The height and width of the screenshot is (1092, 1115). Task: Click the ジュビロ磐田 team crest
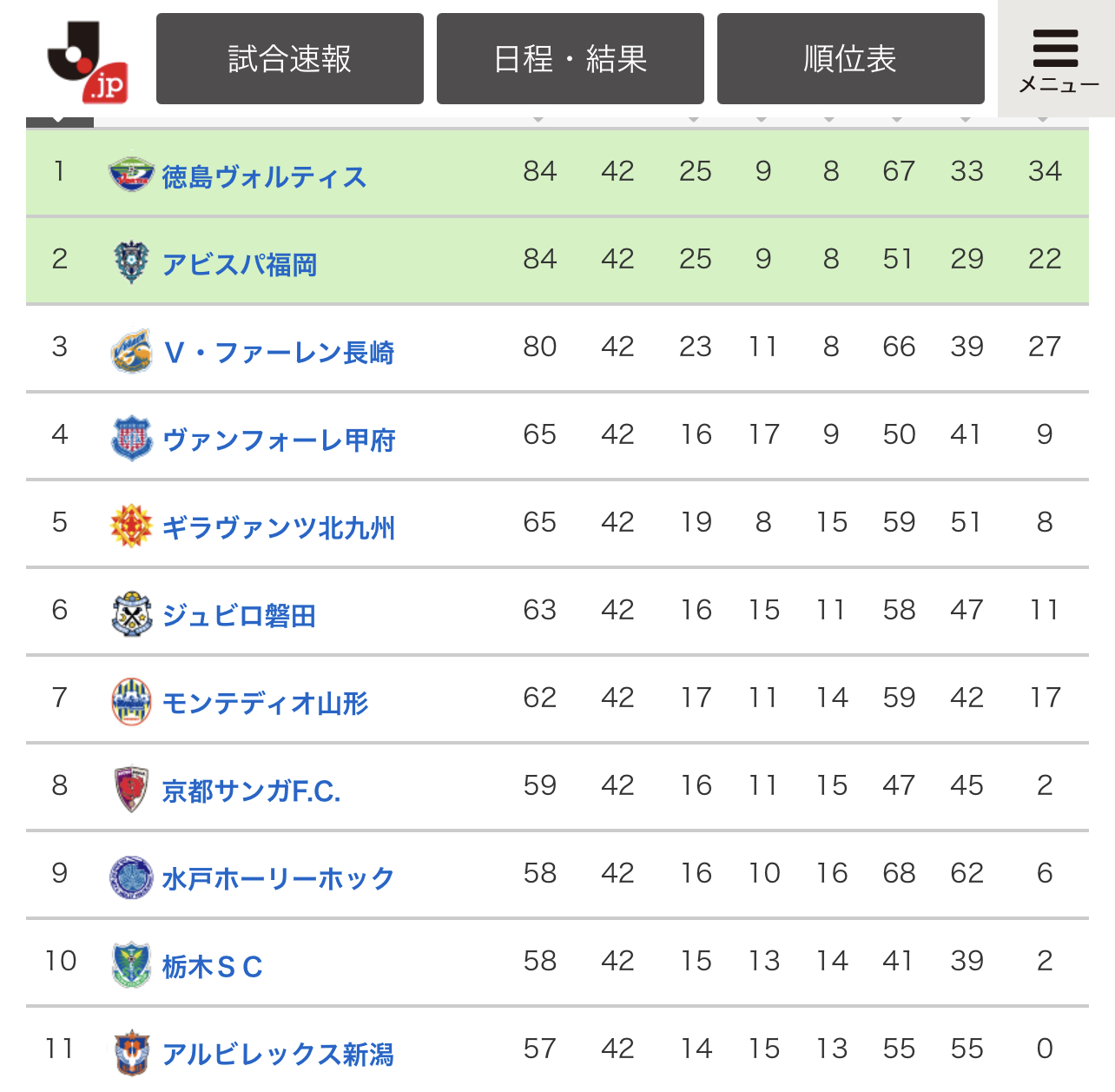point(131,613)
